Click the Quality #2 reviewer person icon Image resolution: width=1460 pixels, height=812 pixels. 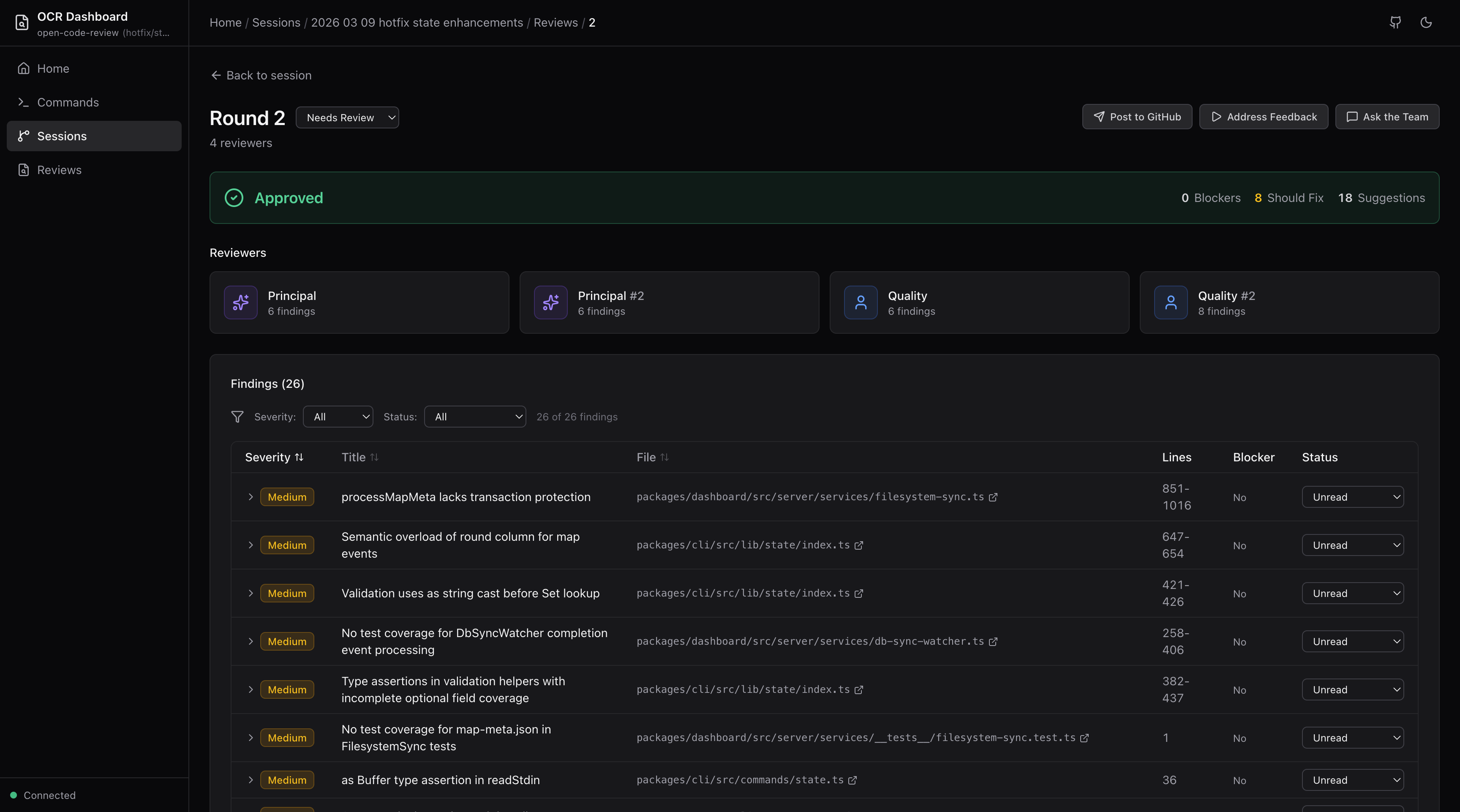coord(1170,302)
